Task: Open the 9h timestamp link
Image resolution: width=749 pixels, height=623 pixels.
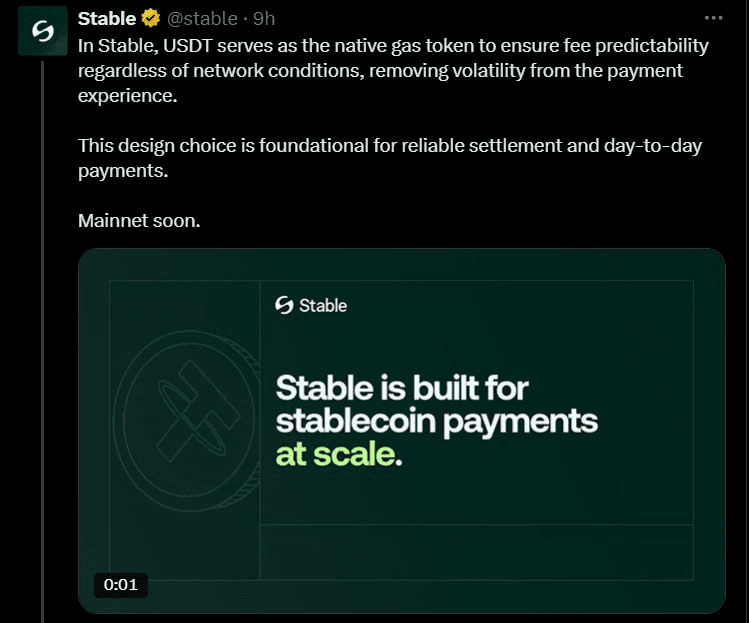Action: click(x=264, y=18)
